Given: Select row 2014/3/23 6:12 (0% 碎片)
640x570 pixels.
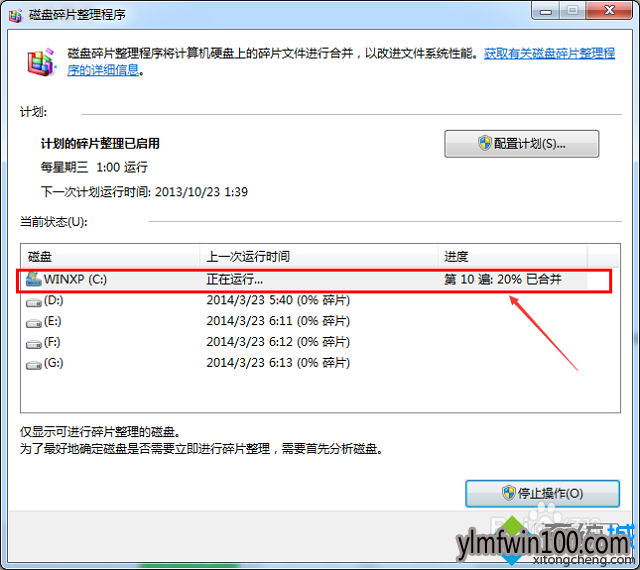Looking at the screenshot, I should tap(278, 342).
